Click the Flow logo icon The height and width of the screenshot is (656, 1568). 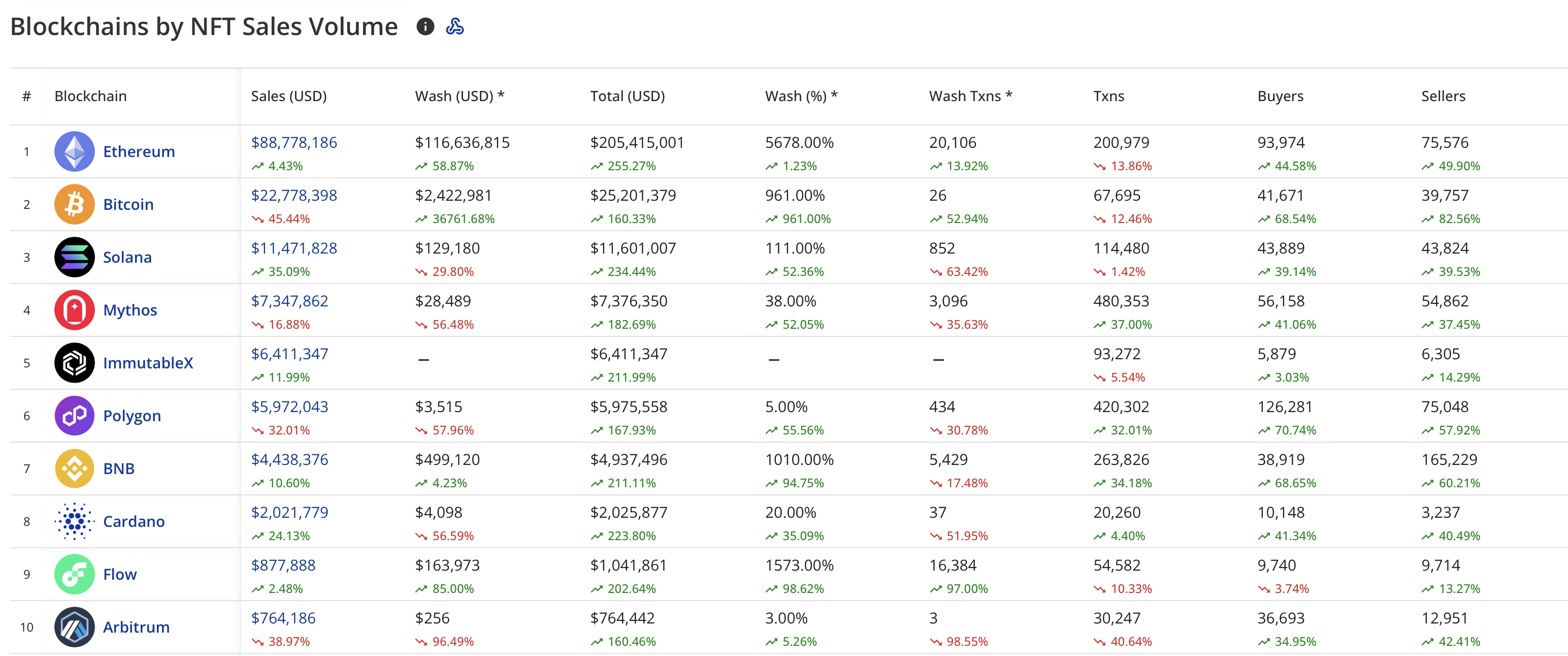[x=74, y=574]
